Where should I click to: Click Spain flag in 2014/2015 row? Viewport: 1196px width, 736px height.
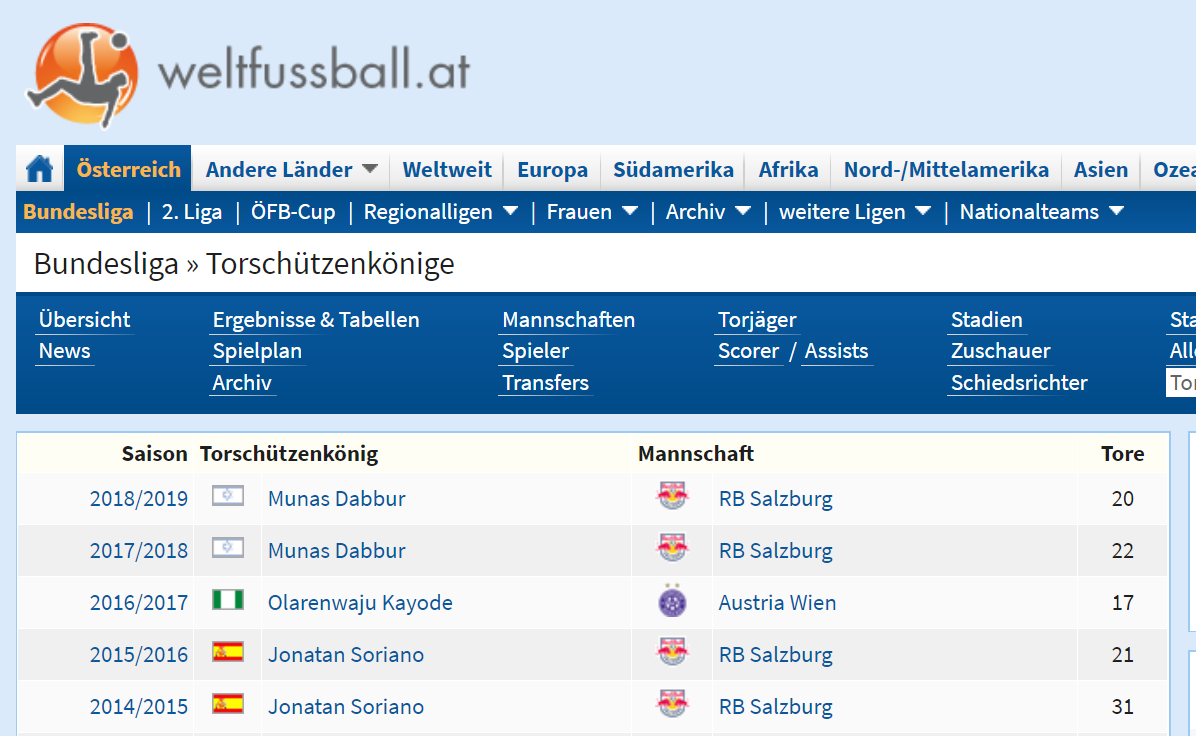[227, 704]
